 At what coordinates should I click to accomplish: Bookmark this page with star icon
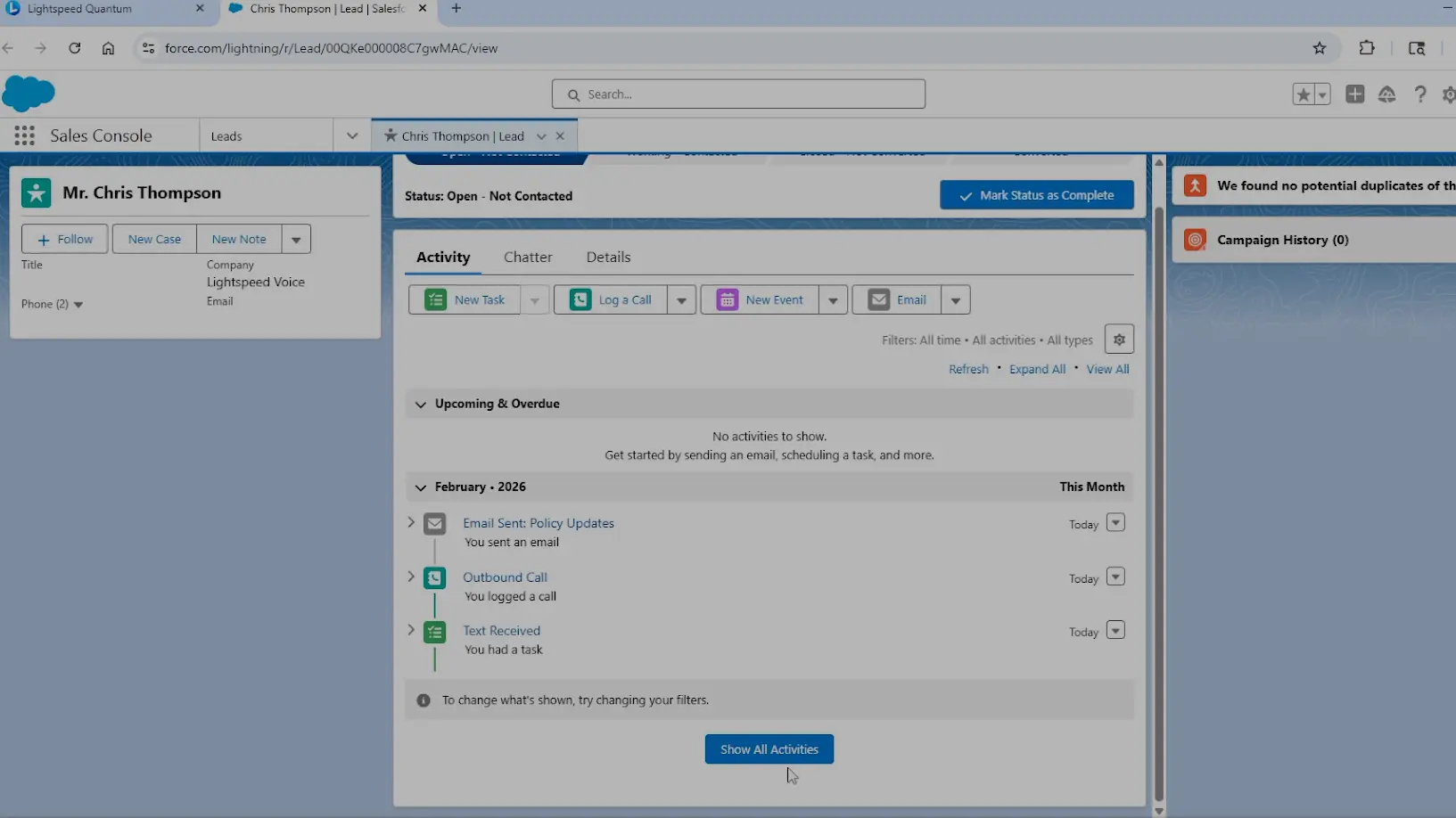[1320, 48]
